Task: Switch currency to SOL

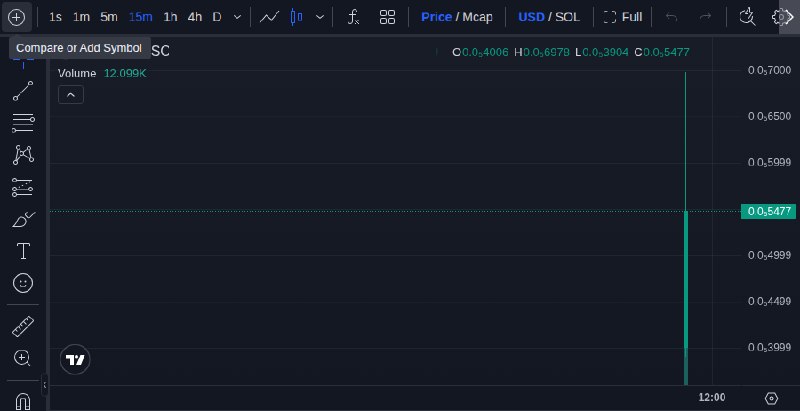Action: pos(567,17)
